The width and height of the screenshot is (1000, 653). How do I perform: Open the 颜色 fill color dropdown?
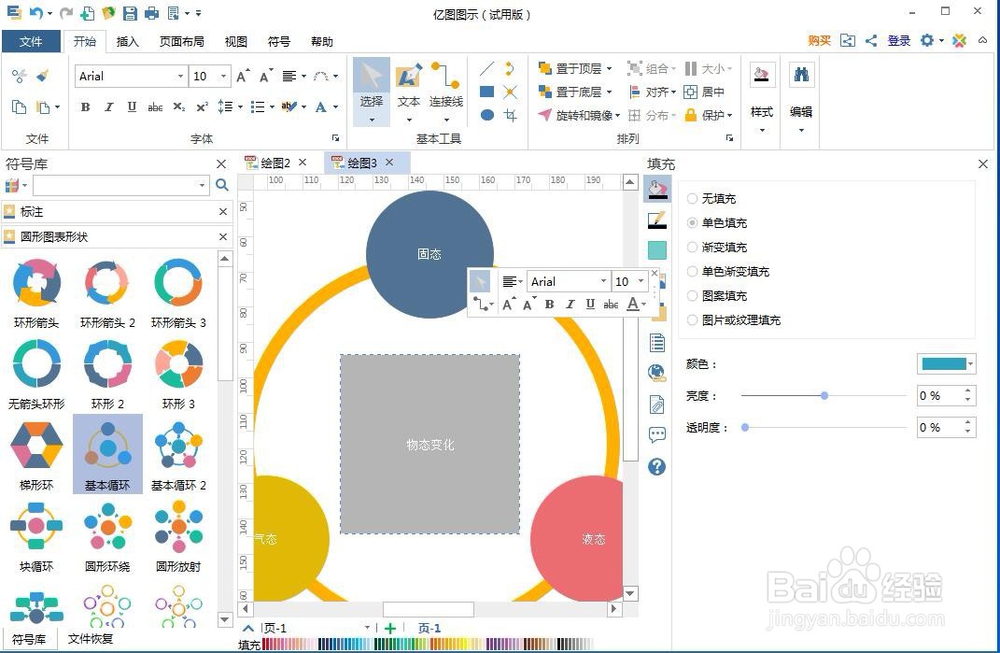[971, 364]
